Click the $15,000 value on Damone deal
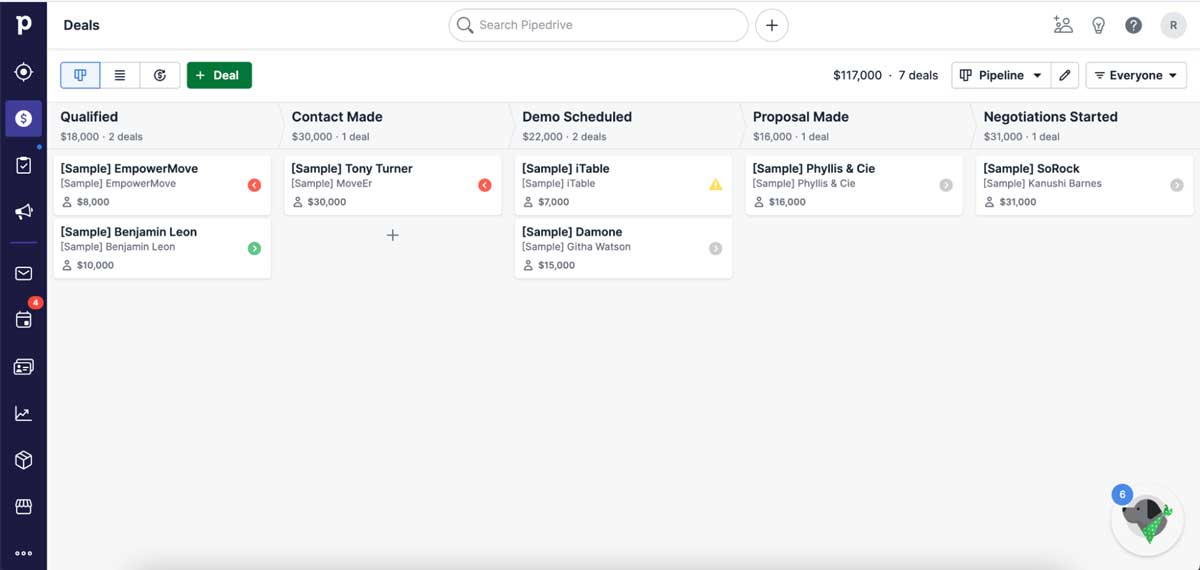 click(557, 265)
